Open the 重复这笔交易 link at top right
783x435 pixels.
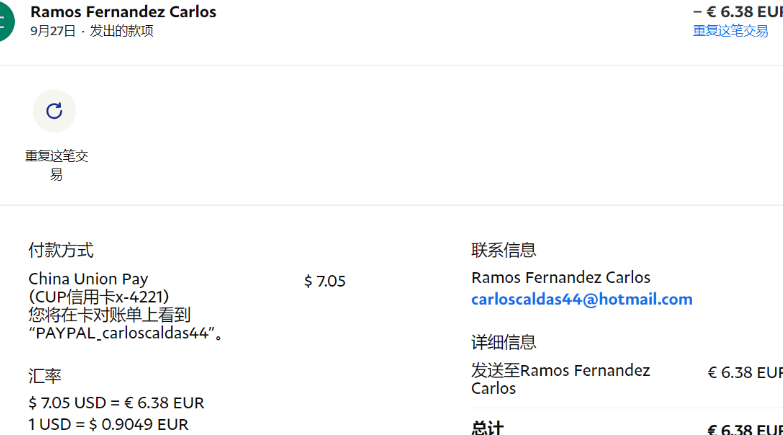[x=730, y=31]
